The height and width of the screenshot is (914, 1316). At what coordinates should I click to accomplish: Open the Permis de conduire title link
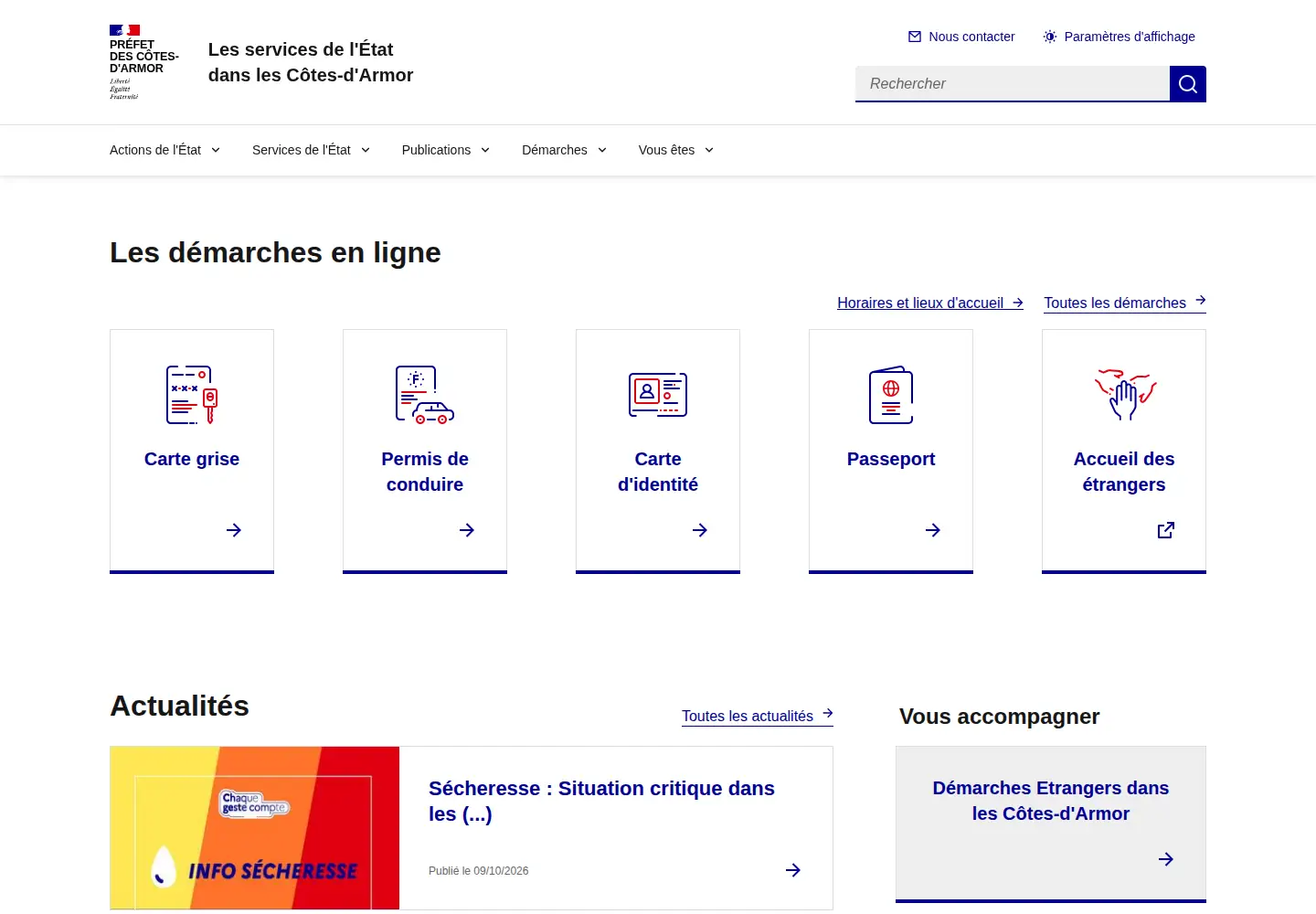[x=425, y=472]
